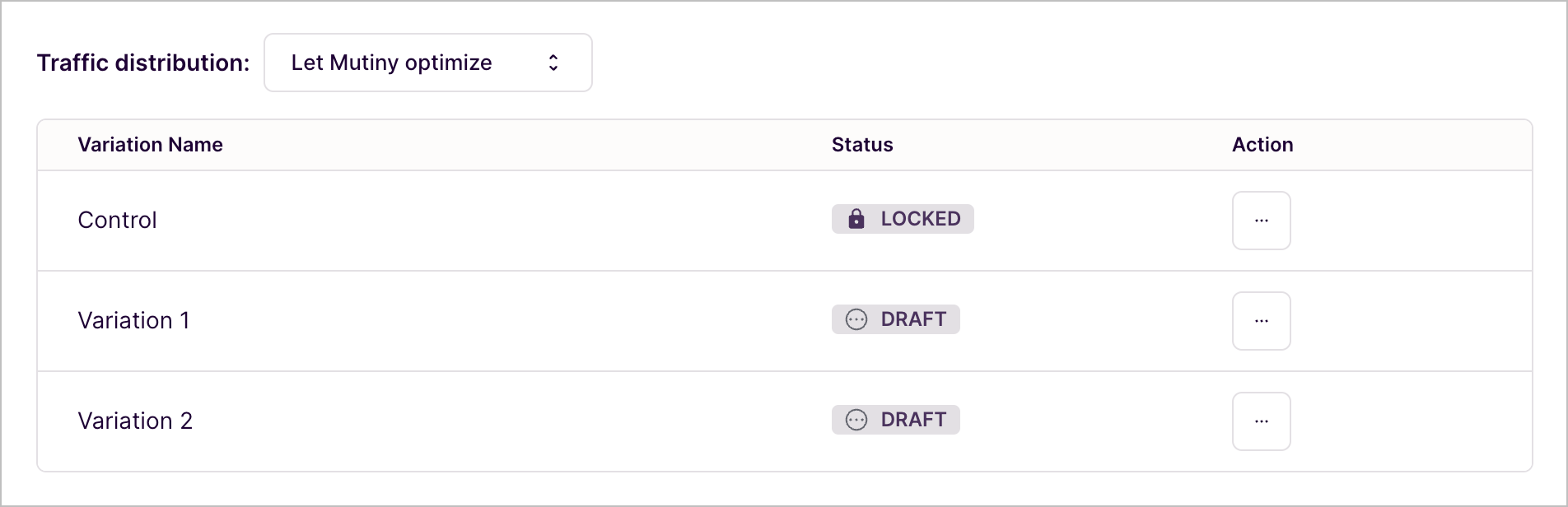Select the Control variation name
Screen dimensions: 1568x507
117,221
